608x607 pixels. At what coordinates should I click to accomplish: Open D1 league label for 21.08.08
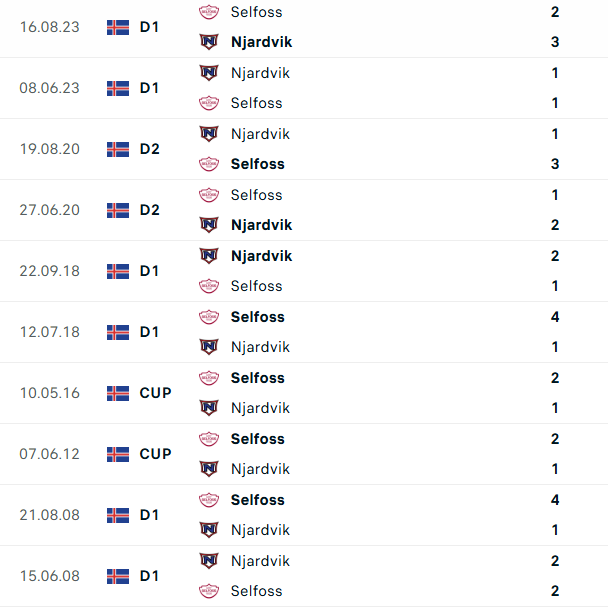point(149,515)
